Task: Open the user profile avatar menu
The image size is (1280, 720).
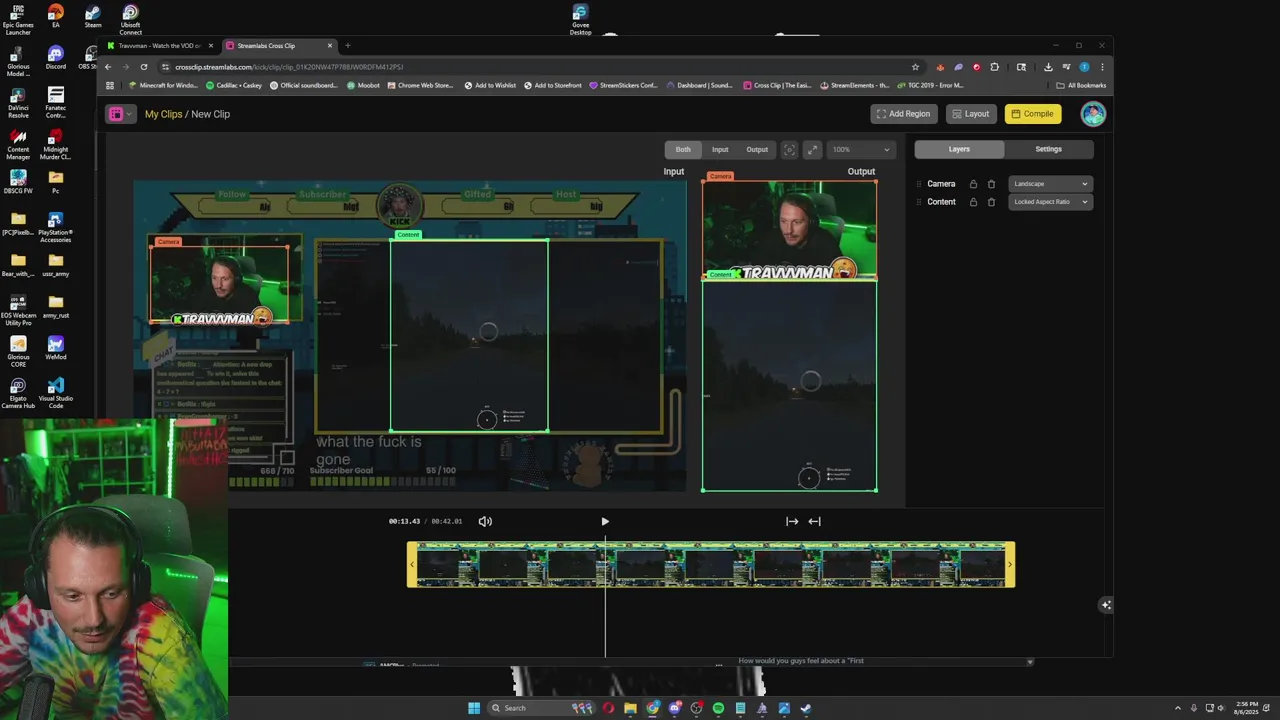Action: click(1092, 114)
